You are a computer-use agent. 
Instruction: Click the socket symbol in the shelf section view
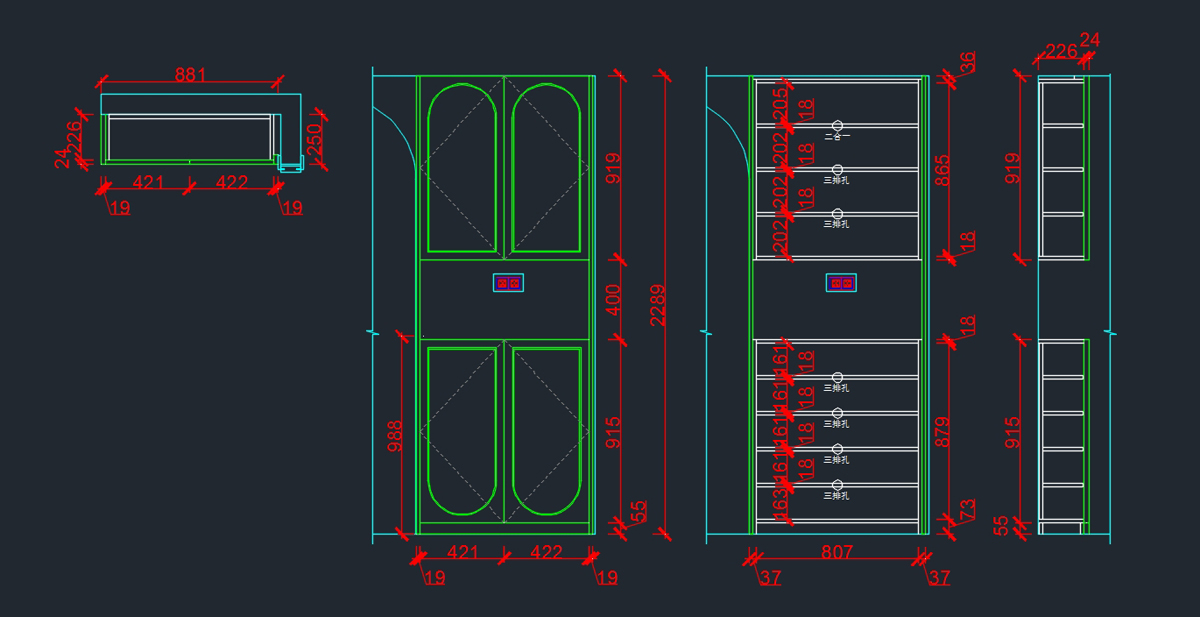(x=841, y=283)
